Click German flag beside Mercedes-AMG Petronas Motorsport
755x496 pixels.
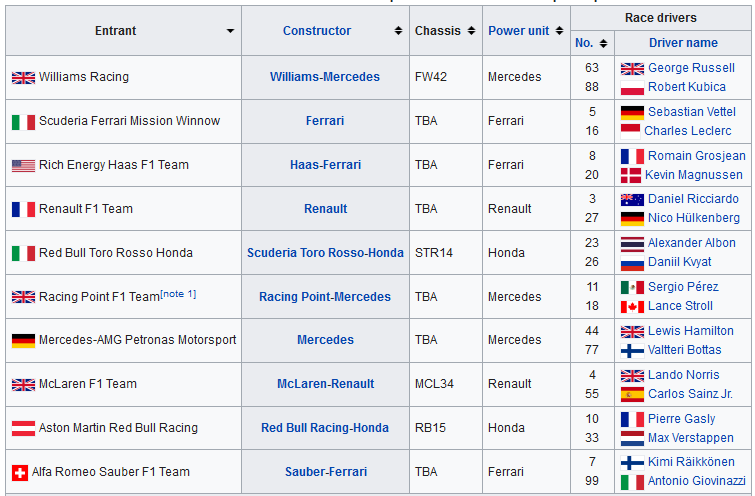pyautogui.click(x=24, y=340)
